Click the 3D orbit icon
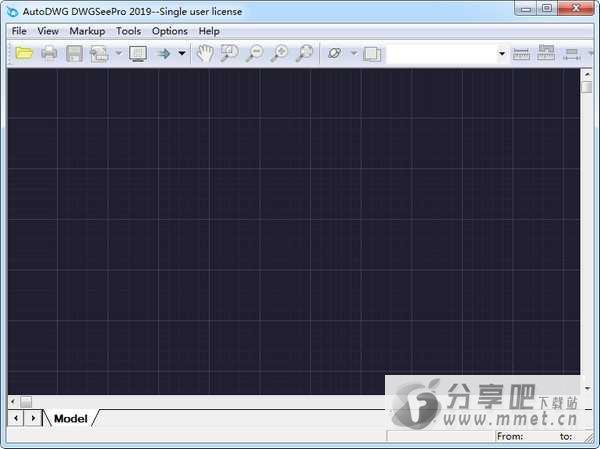The width and height of the screenshot is (600, 449). [334, 53]
